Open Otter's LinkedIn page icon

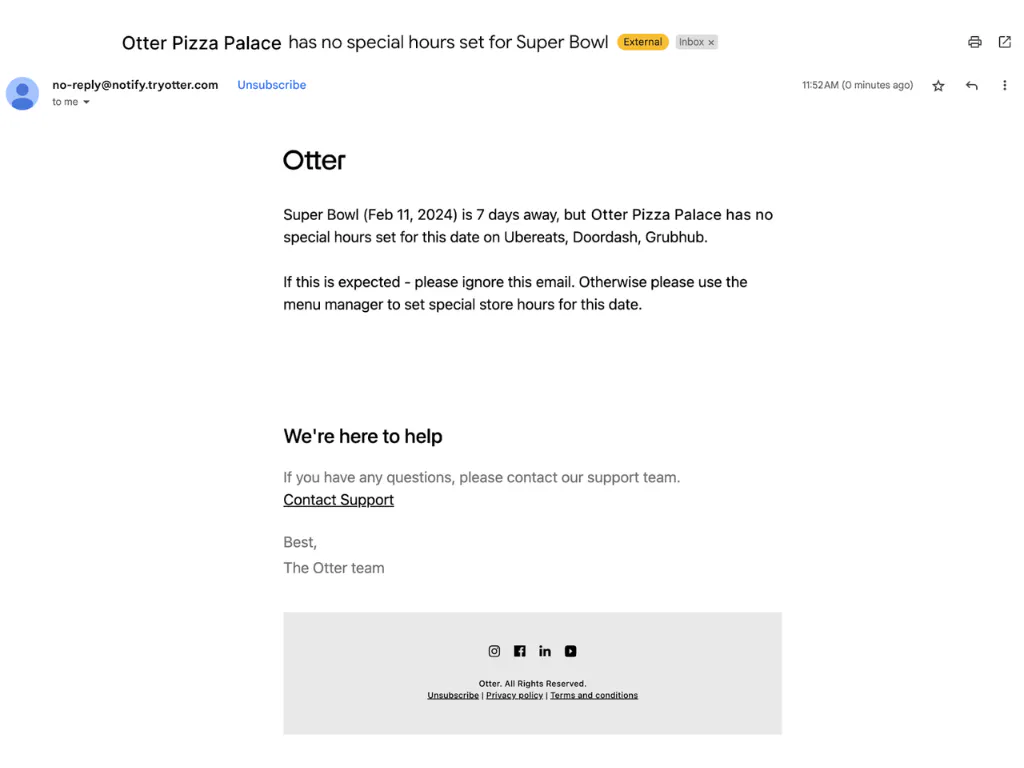coord(545,651)
